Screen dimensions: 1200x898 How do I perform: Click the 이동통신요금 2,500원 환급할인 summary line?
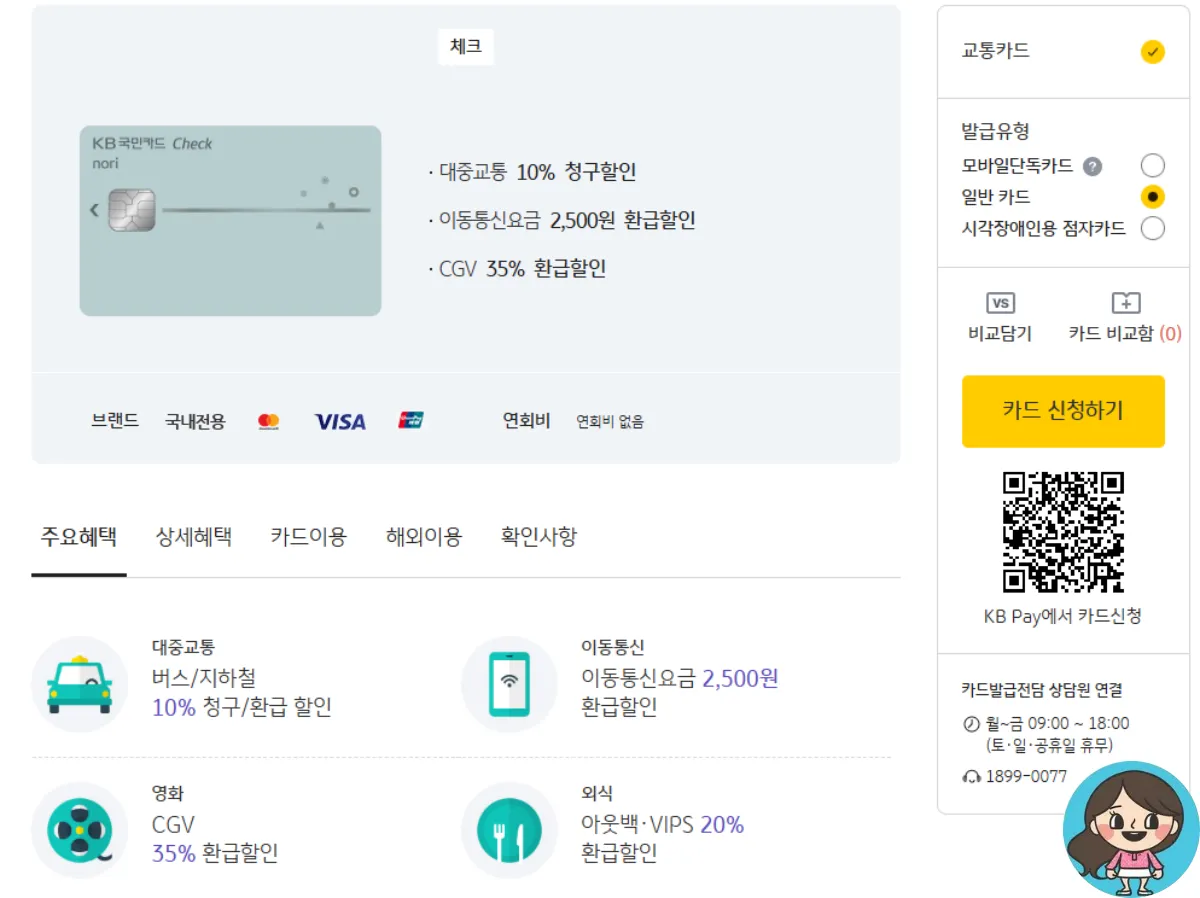coord(561,220)
